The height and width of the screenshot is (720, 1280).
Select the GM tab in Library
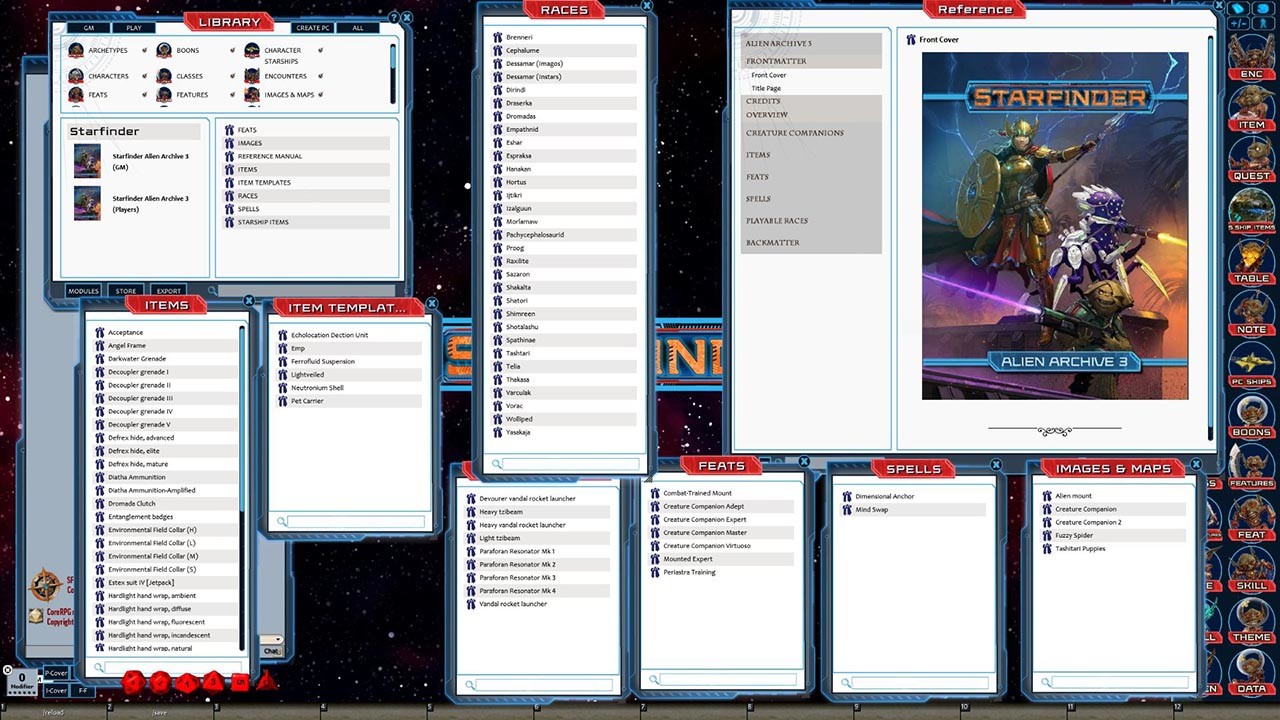point(89,28)
